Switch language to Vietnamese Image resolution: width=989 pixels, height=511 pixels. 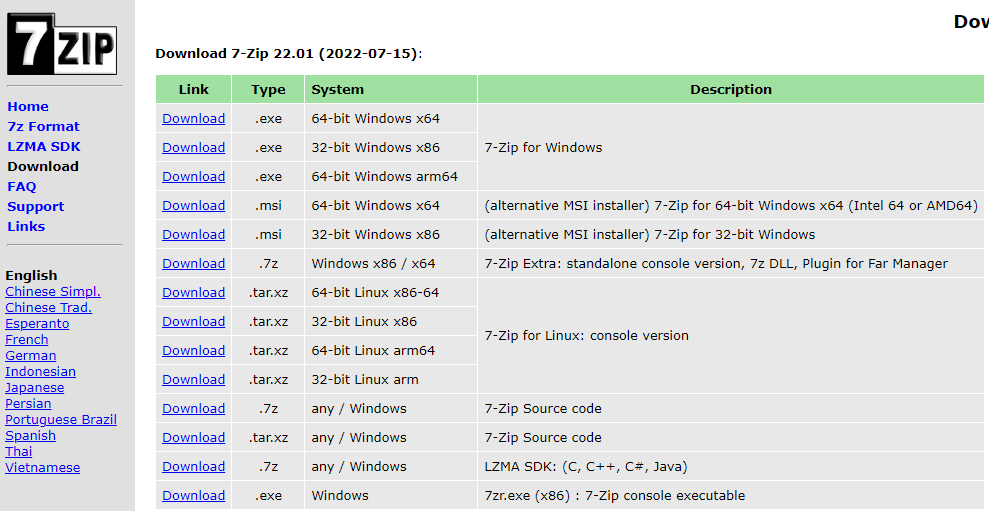tap(43, 467)
